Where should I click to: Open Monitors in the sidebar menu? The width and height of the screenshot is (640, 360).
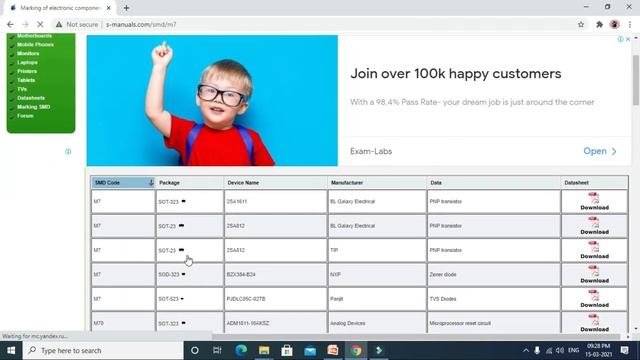tap(28, 53)
